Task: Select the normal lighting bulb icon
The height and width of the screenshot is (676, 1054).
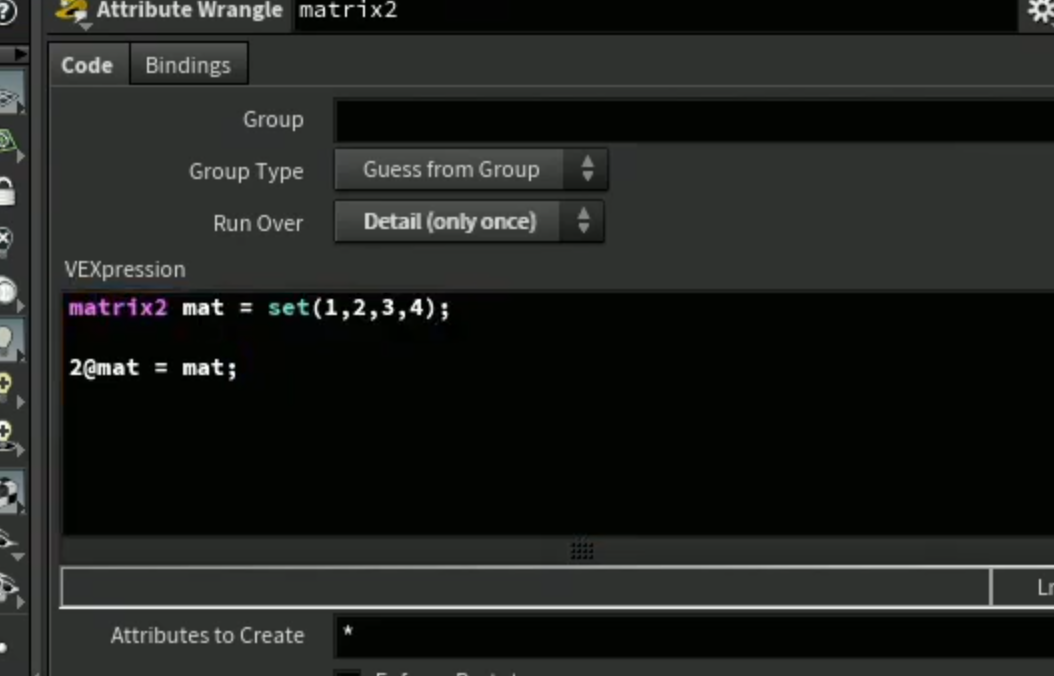Action: (x=8, y=341)
